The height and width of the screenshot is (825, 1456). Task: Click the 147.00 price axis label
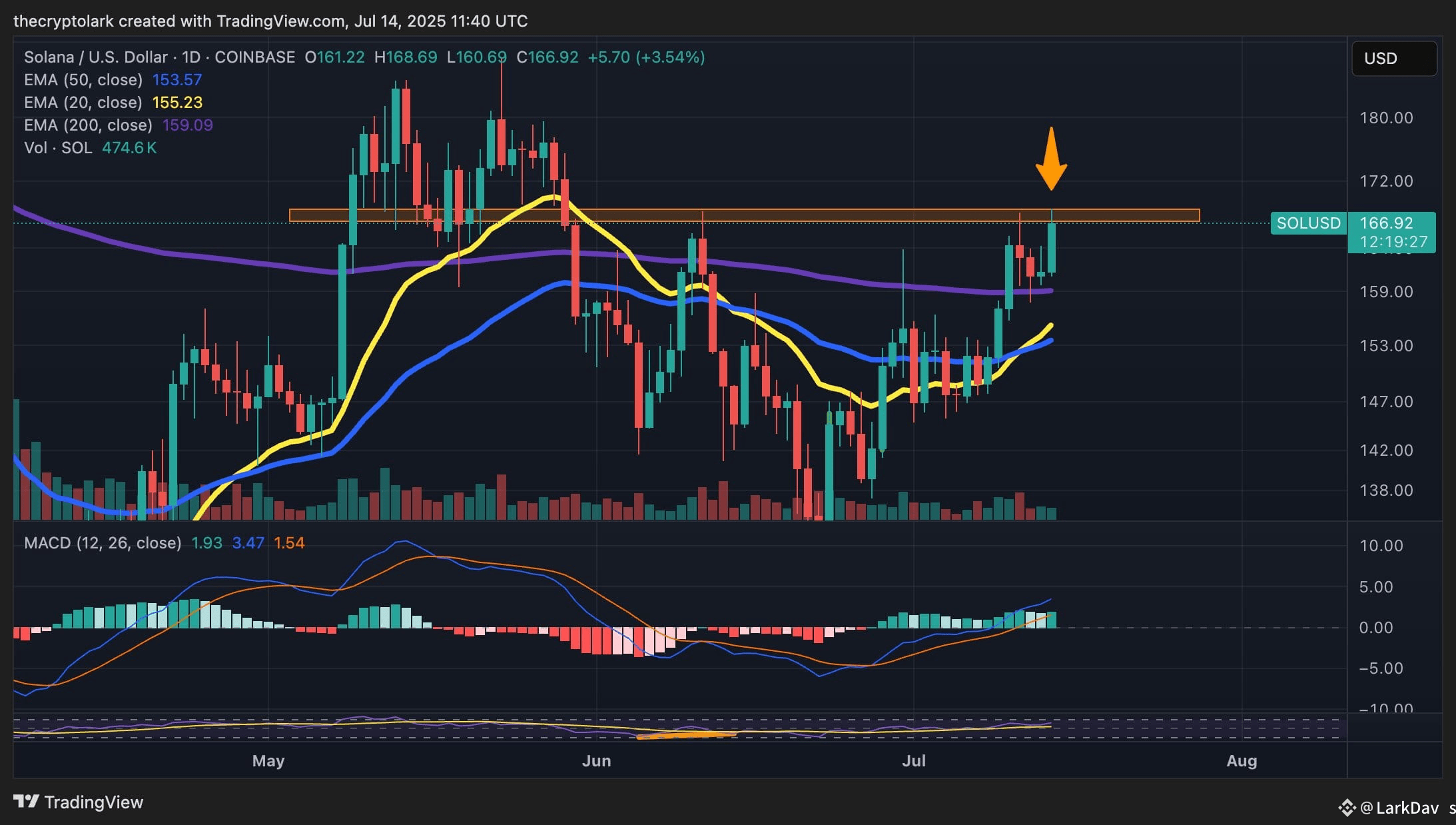tap(1386, 402)
